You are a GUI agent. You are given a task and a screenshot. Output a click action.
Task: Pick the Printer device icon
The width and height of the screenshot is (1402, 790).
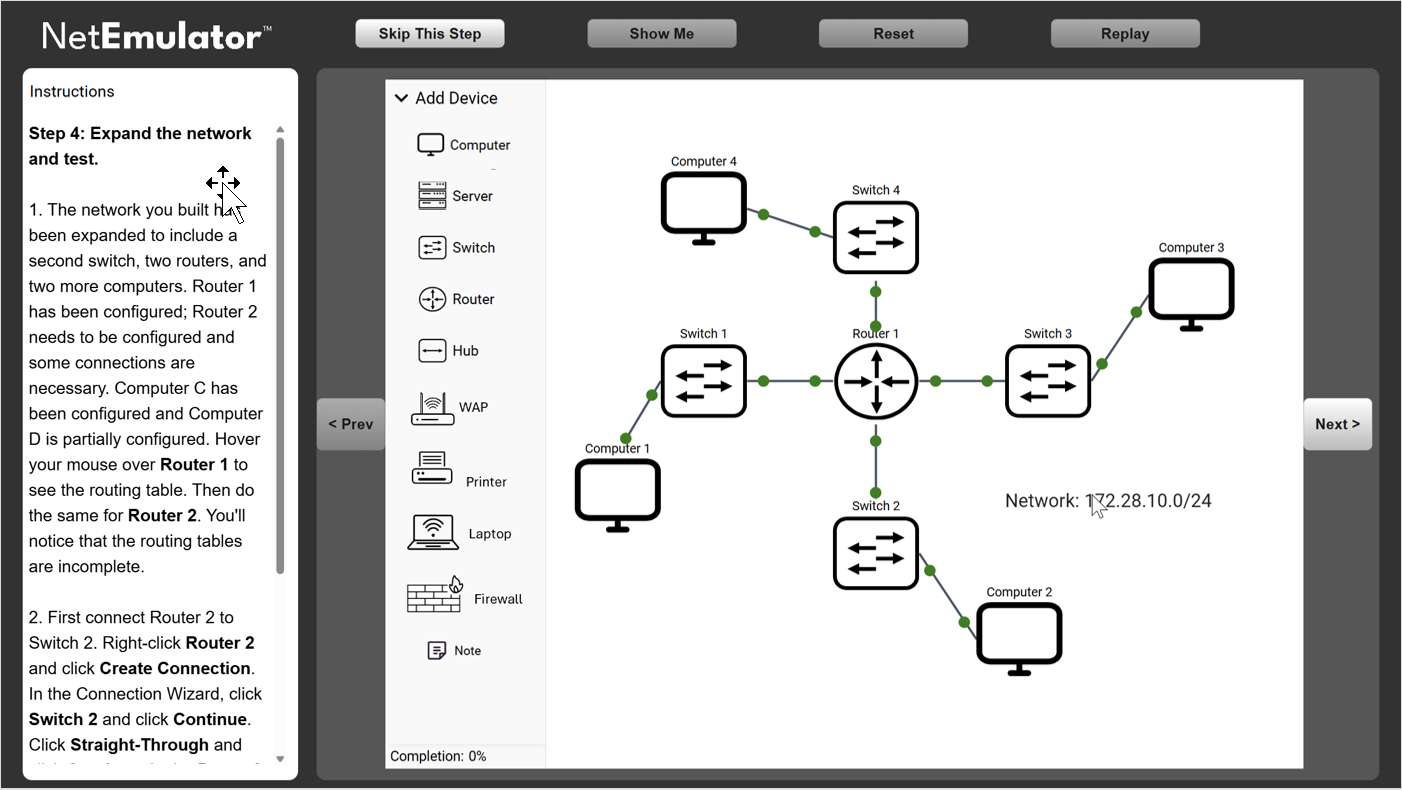(432, 469)
